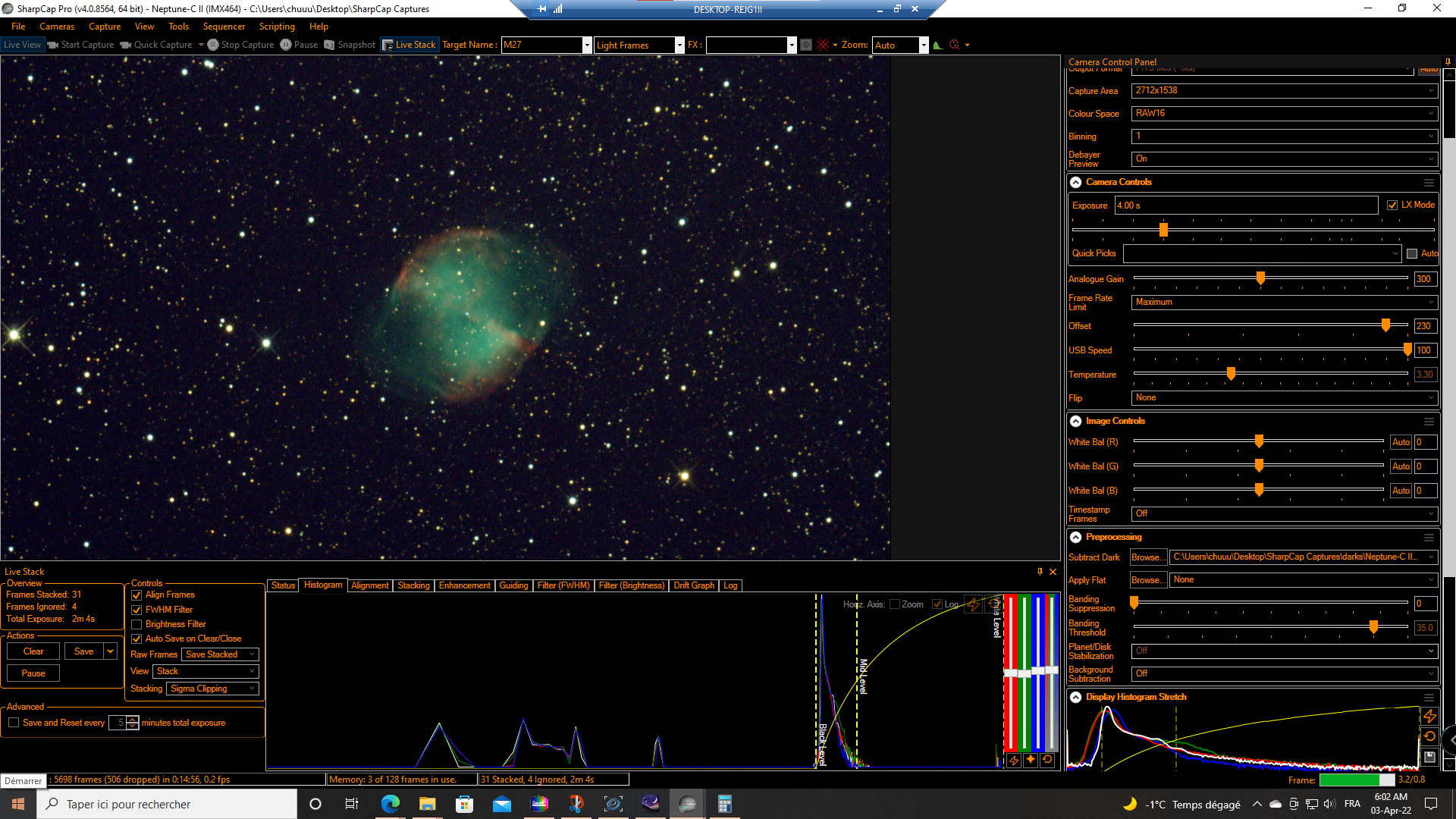This screenshot has width=1456, height=819.
Task: Click the Start Capture camera icon
Action: coord(53,45)
